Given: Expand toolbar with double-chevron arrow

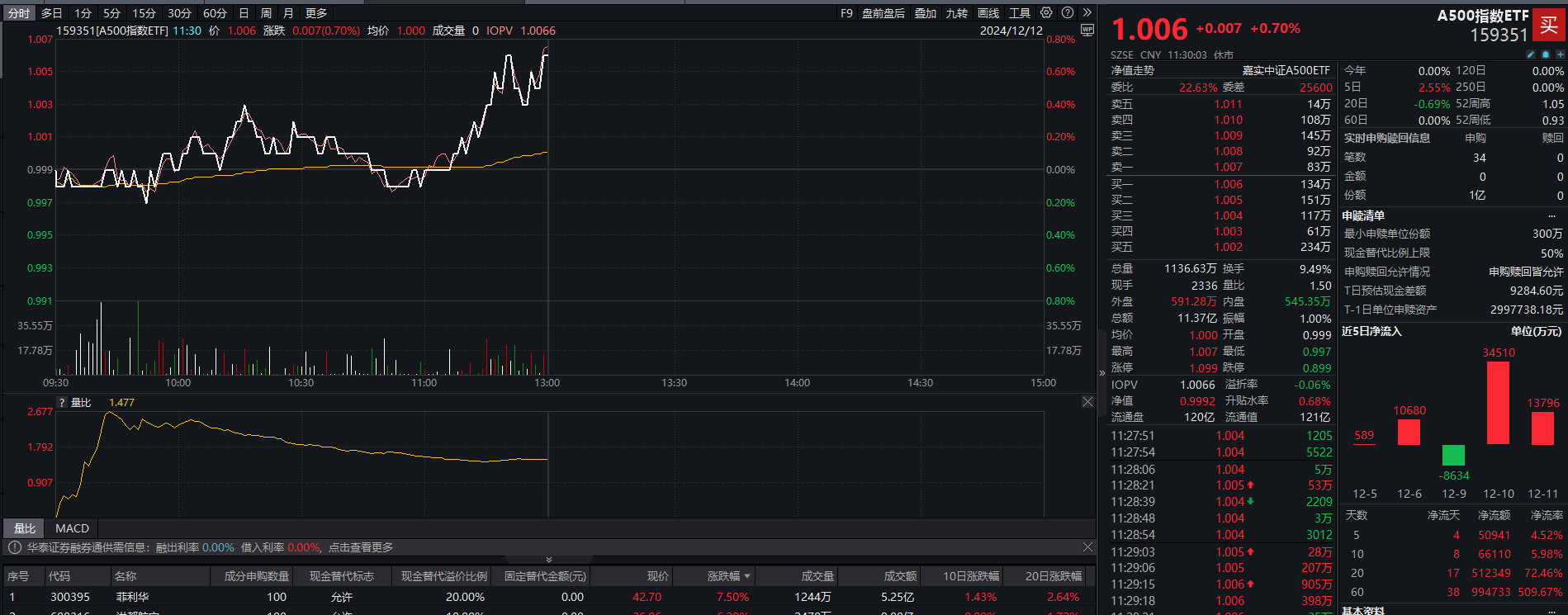Looking at the screenshot, I should [1087, 13].
